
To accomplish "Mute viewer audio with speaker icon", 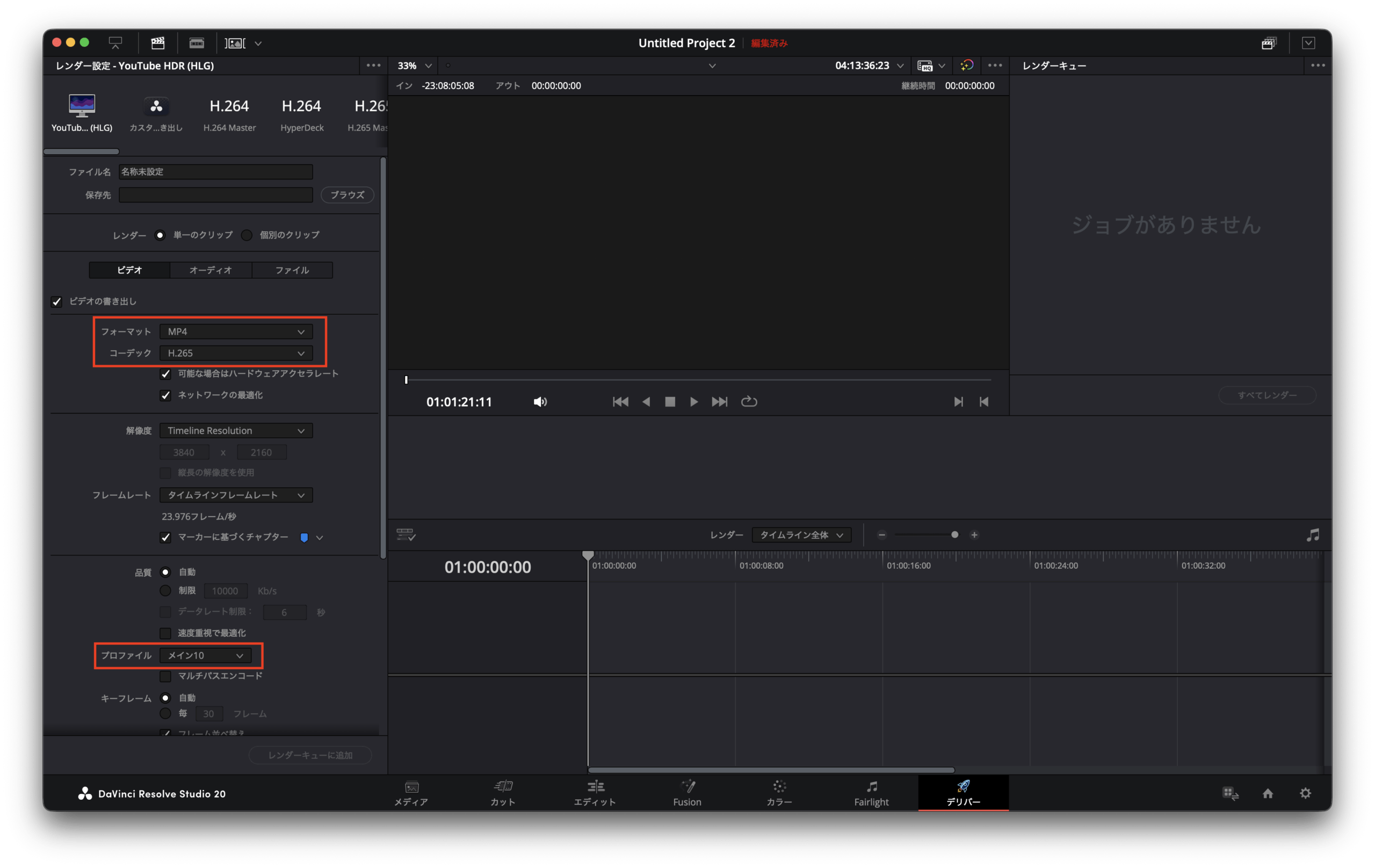I will coord(540,402).
